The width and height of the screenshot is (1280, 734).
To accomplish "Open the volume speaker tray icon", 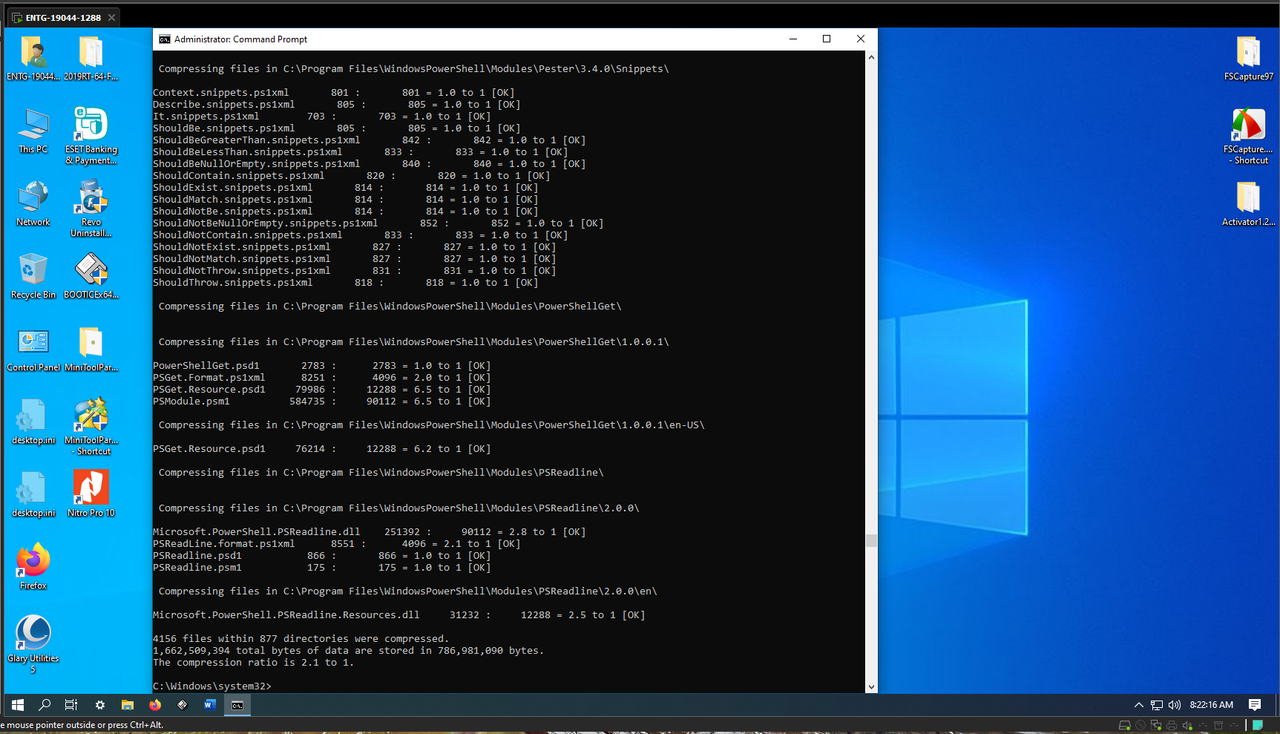I will (1174, 705).
